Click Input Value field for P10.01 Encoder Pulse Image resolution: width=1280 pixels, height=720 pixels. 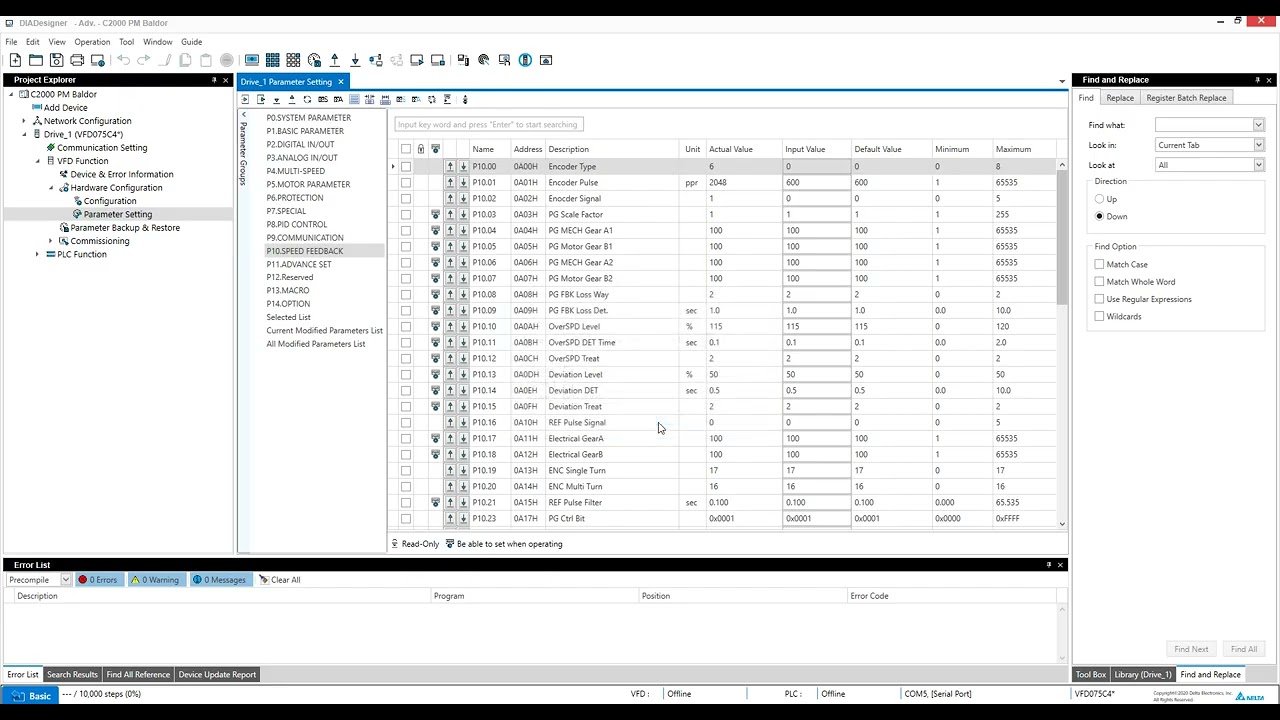pos(816,182)
